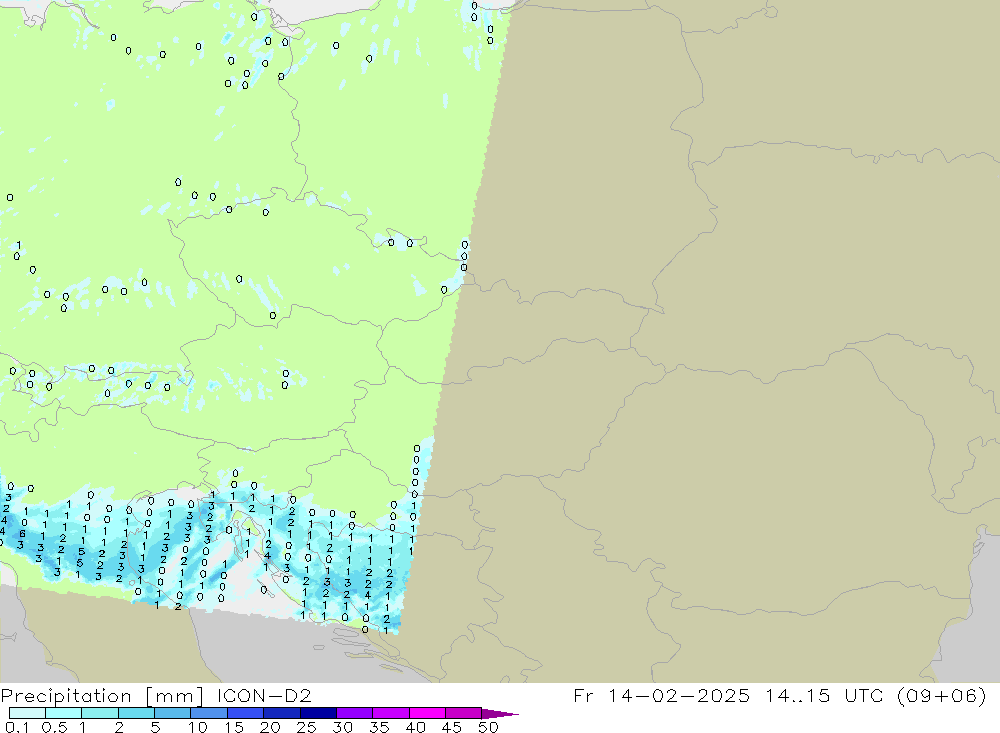1000x733 pixels.
Task: Select the 40–45 mm magenta legend swatch
Action: [427, 713]
